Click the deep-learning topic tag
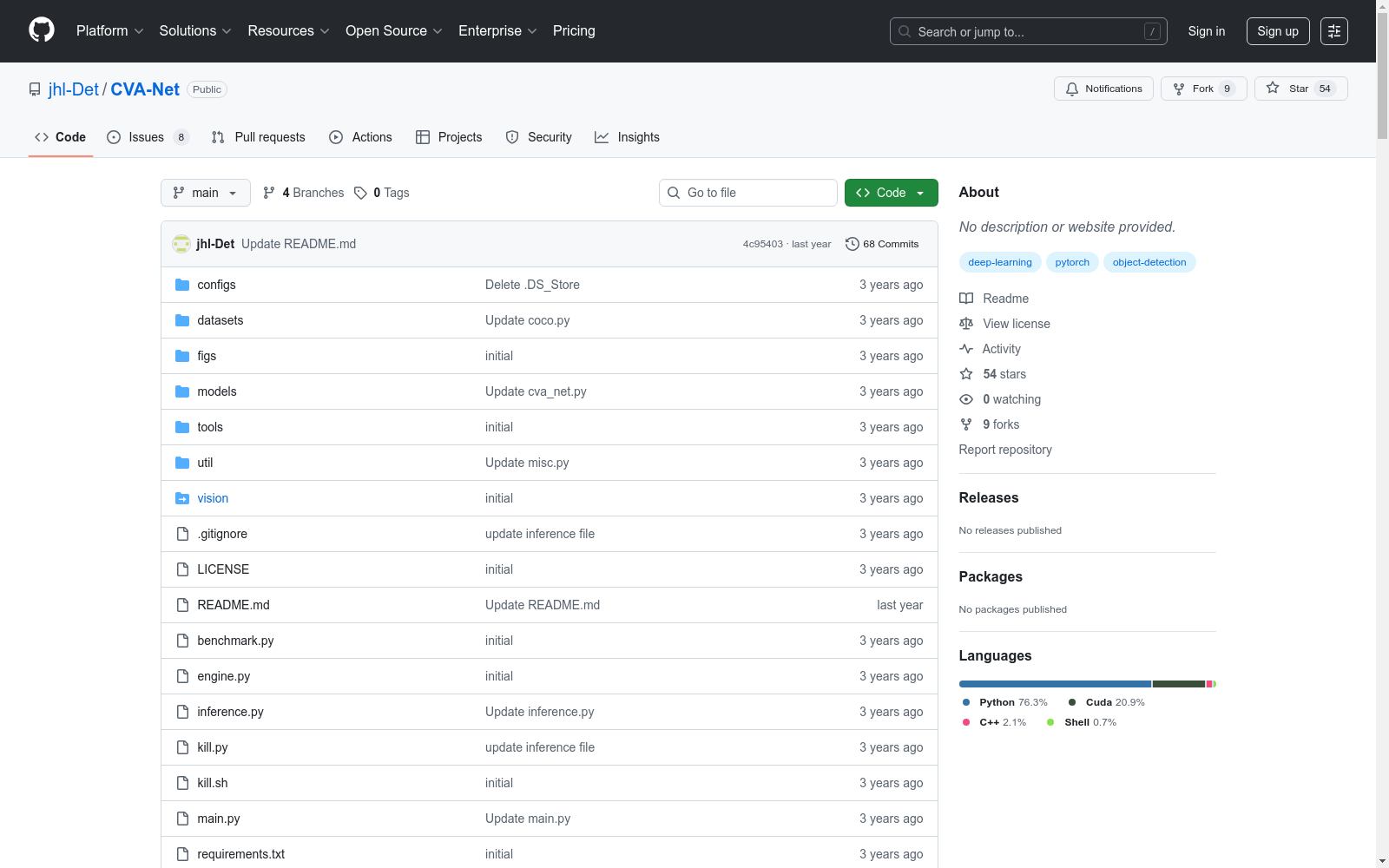 [x=1000, y=262]
